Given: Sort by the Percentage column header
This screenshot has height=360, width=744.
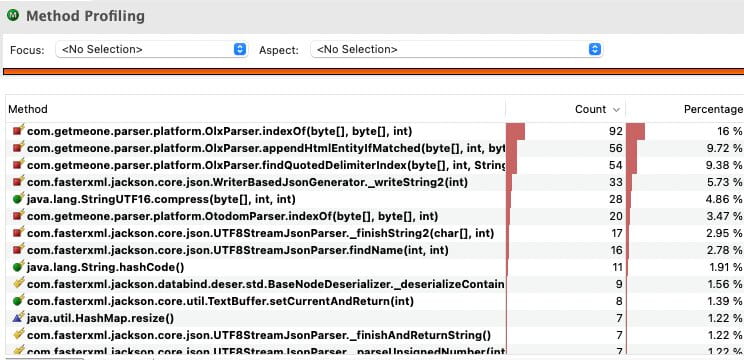Looking at the screenshot, I should coord(713,109).
